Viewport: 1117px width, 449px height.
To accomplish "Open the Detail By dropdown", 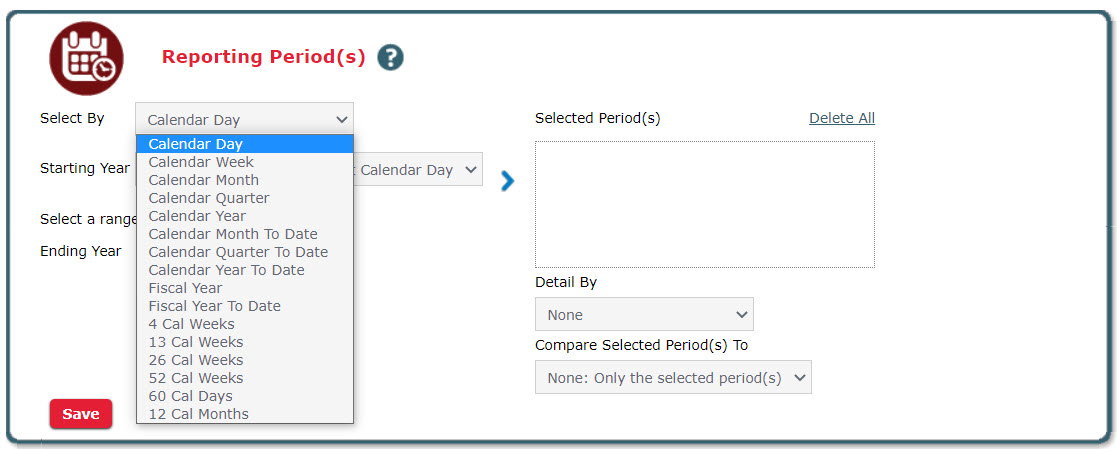I will point(644,314).
